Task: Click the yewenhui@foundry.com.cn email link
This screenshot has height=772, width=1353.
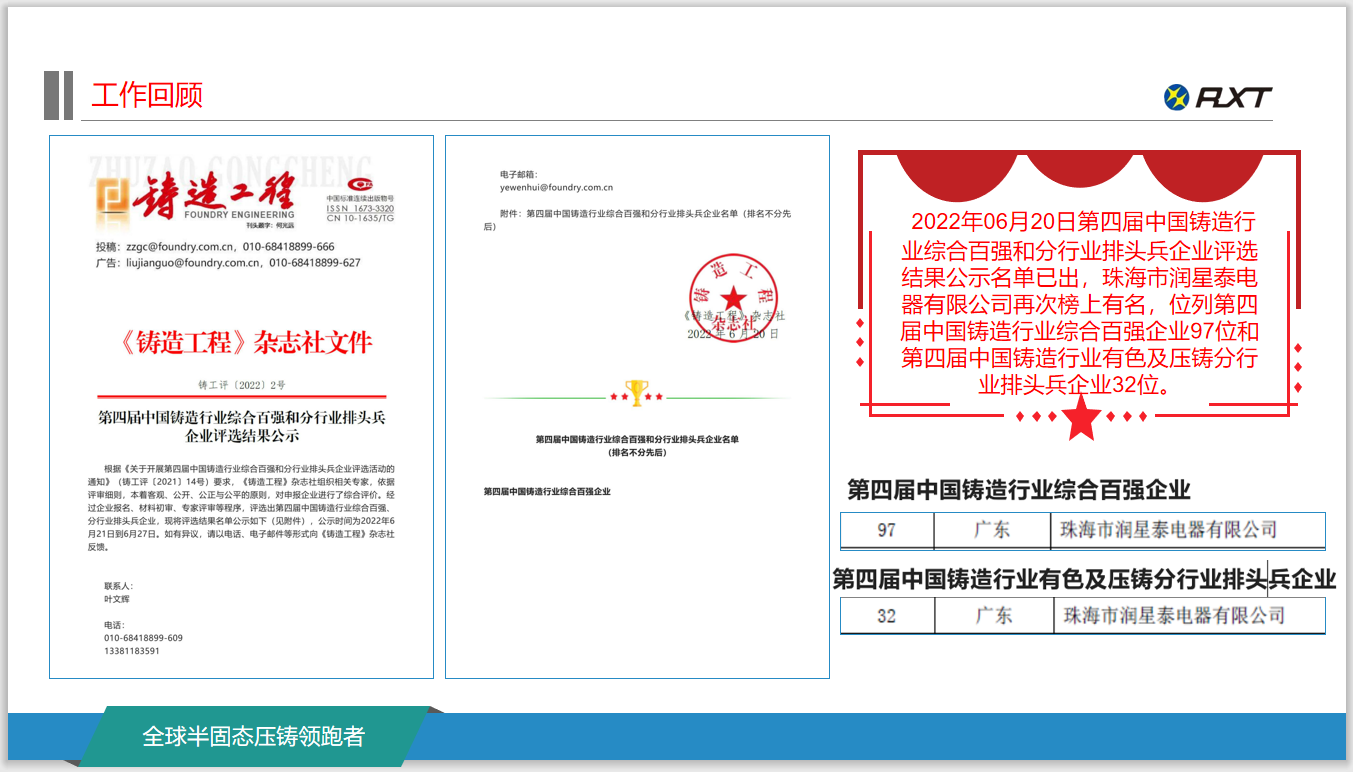Action: point(556,187)
